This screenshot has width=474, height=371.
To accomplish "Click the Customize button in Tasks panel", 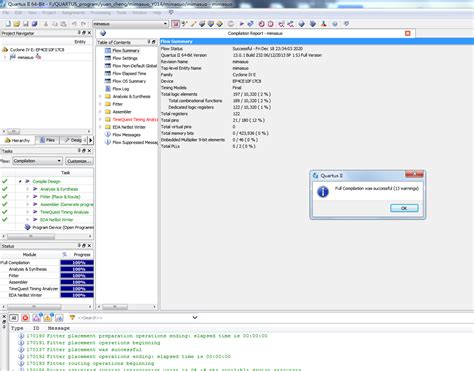I will [x=79, y=161].
